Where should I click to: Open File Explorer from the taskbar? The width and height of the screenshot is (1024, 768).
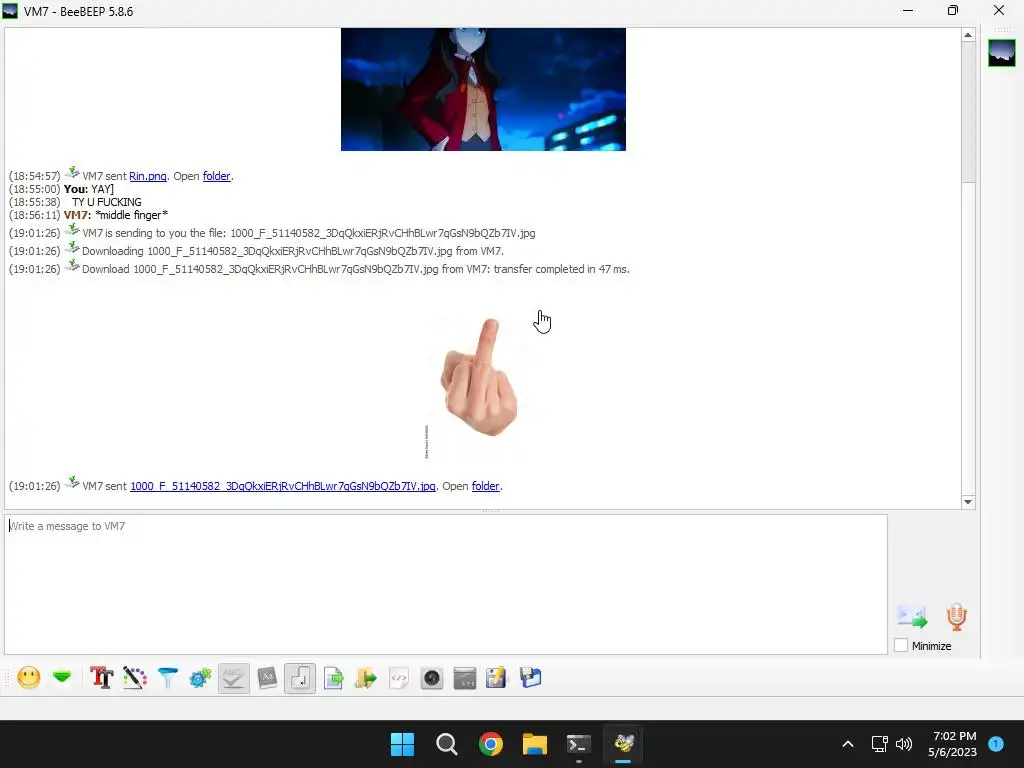tap(534, 744)
